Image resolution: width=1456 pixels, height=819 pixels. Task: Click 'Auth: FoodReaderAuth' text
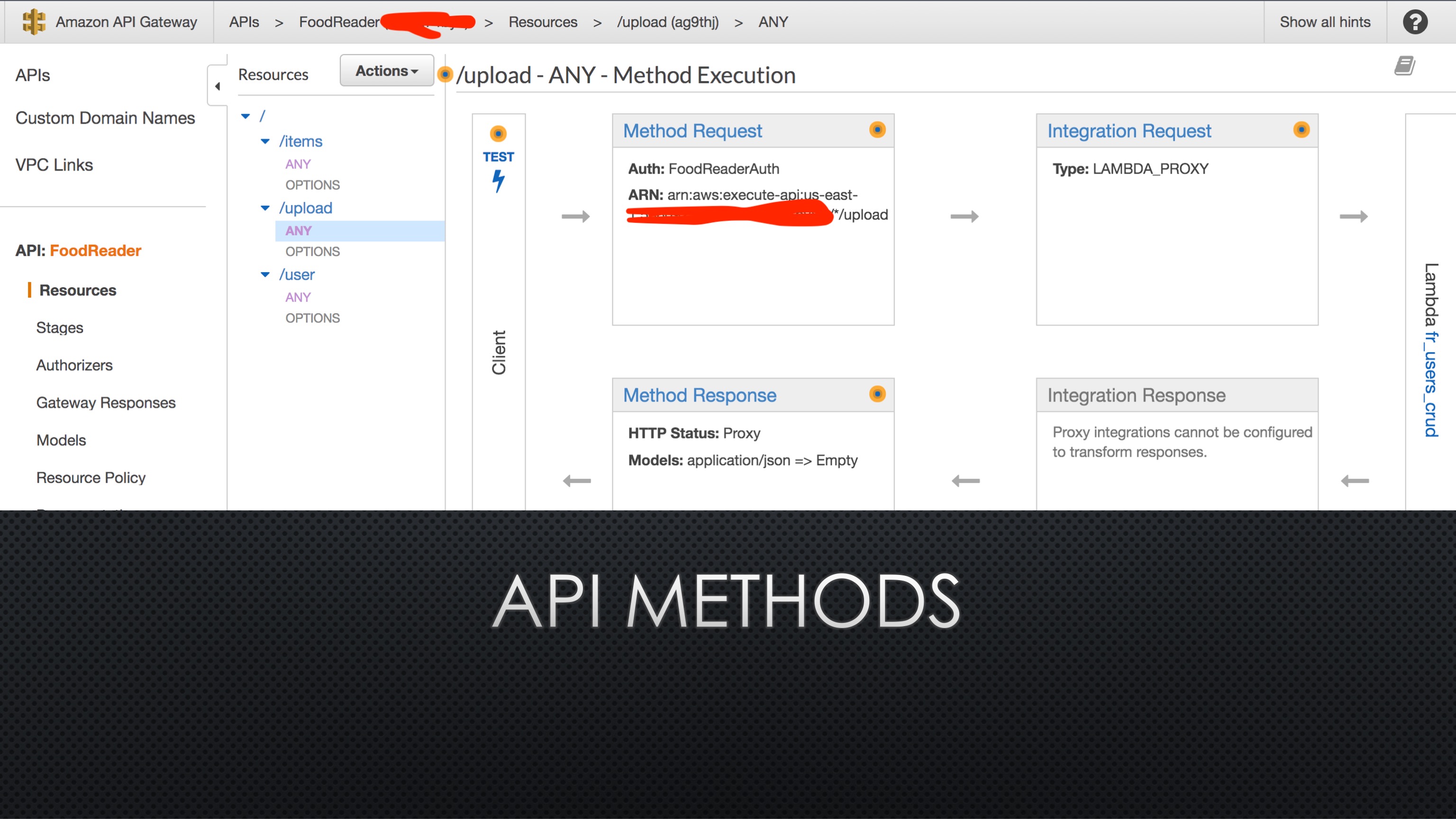[704, 168]
